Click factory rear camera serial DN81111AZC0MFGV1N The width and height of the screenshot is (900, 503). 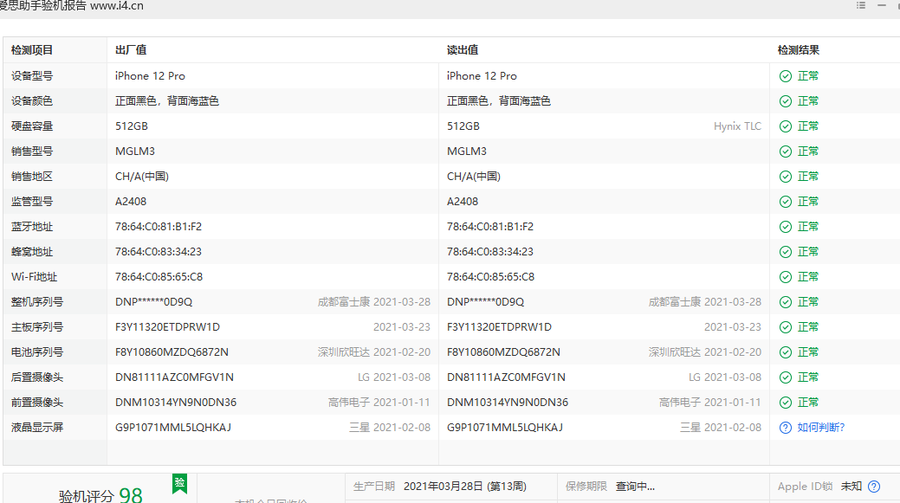(174, 377)
